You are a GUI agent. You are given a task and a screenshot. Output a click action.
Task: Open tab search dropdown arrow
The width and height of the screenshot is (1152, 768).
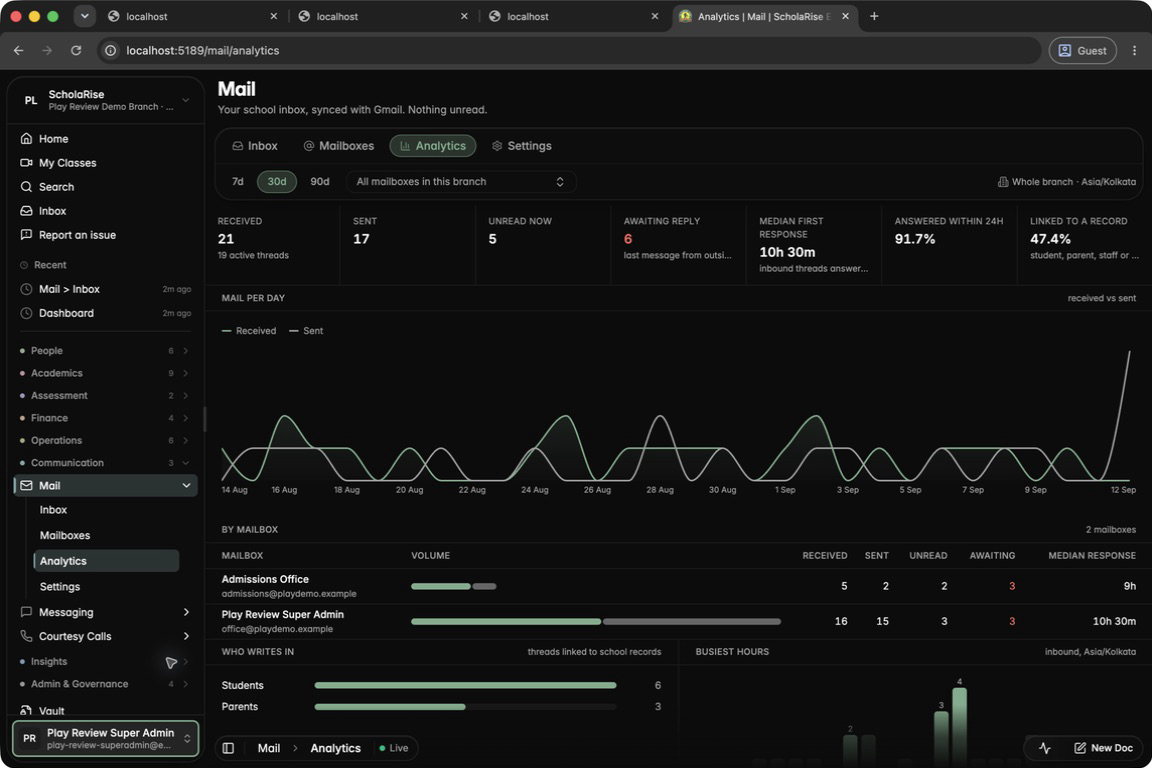tap(84, 16)
